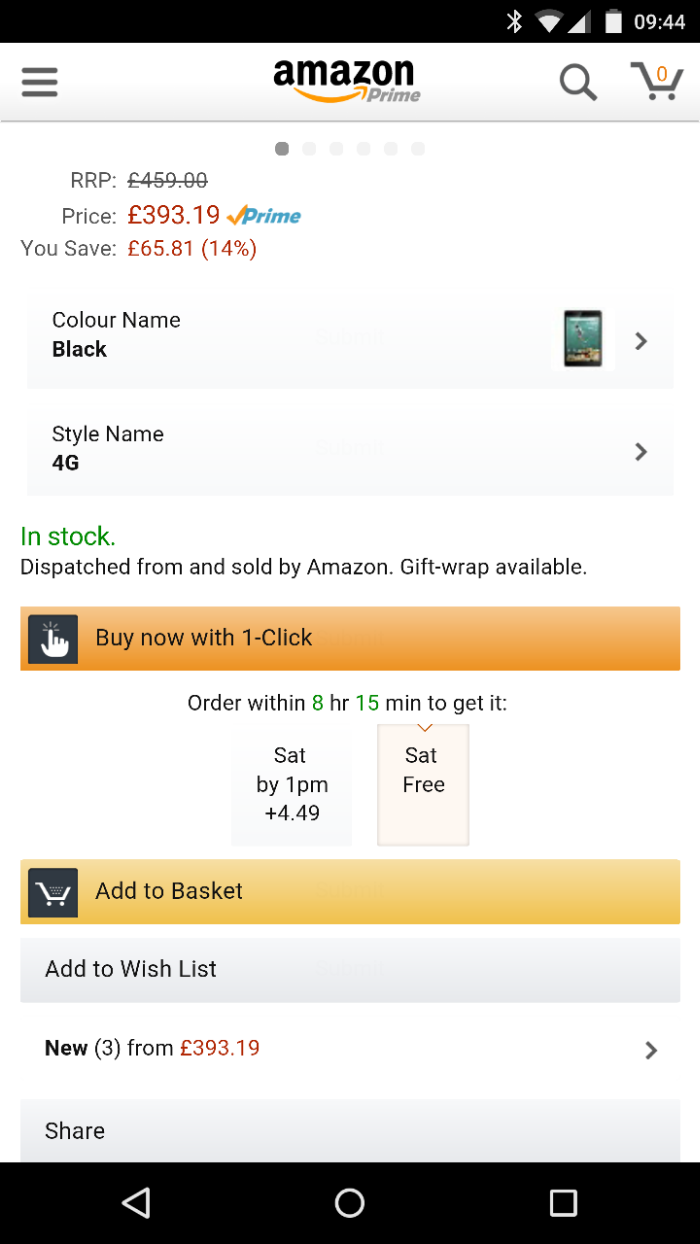
Task: Open the shopping basket cart icon
Action: click(657, 81)
